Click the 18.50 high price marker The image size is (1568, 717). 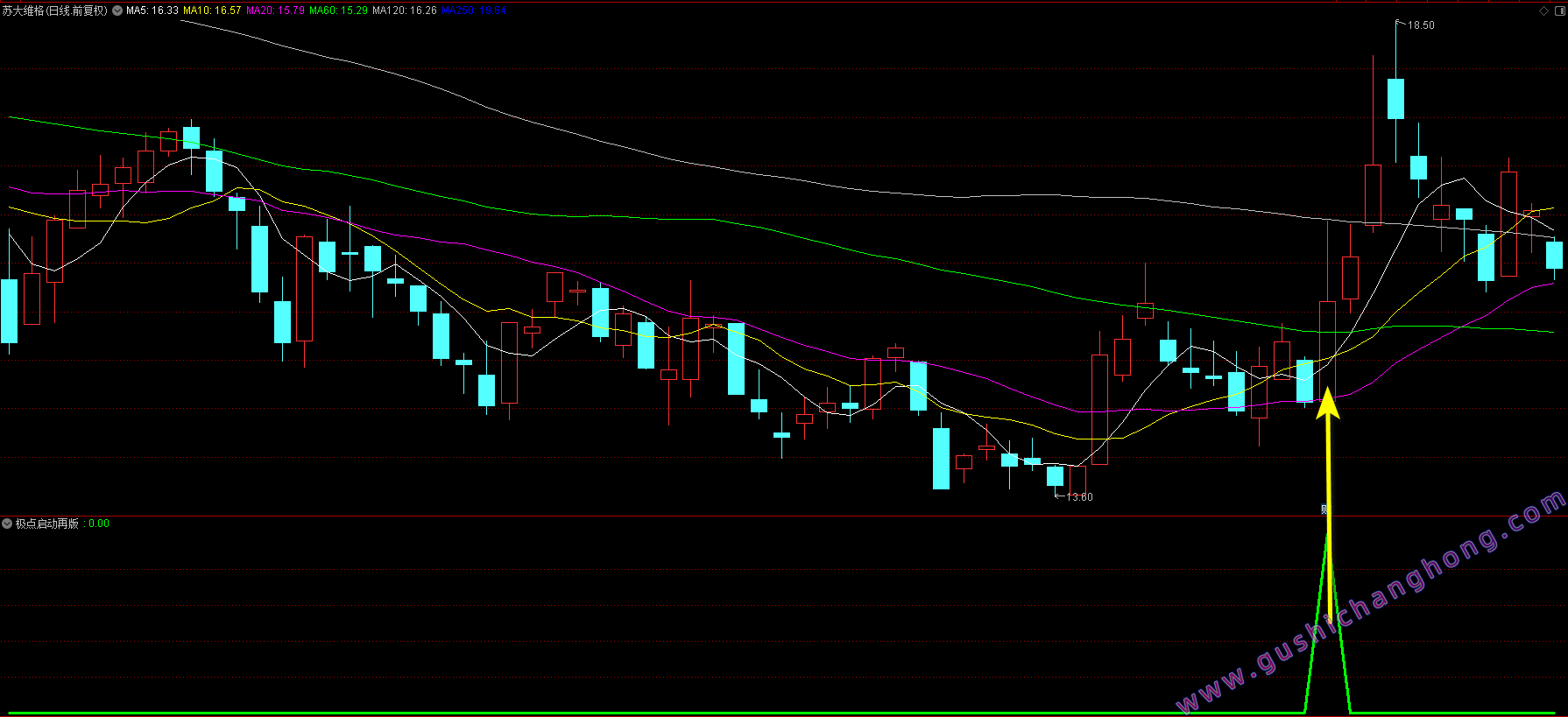[x=1421, y=25]
